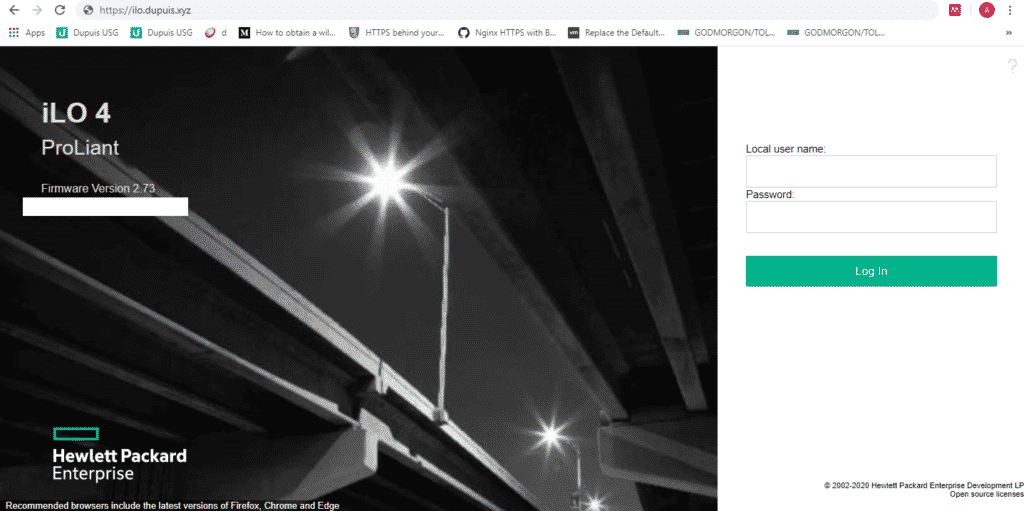
Task: Focus the Local user name field
Action: (x=871, y=171)
